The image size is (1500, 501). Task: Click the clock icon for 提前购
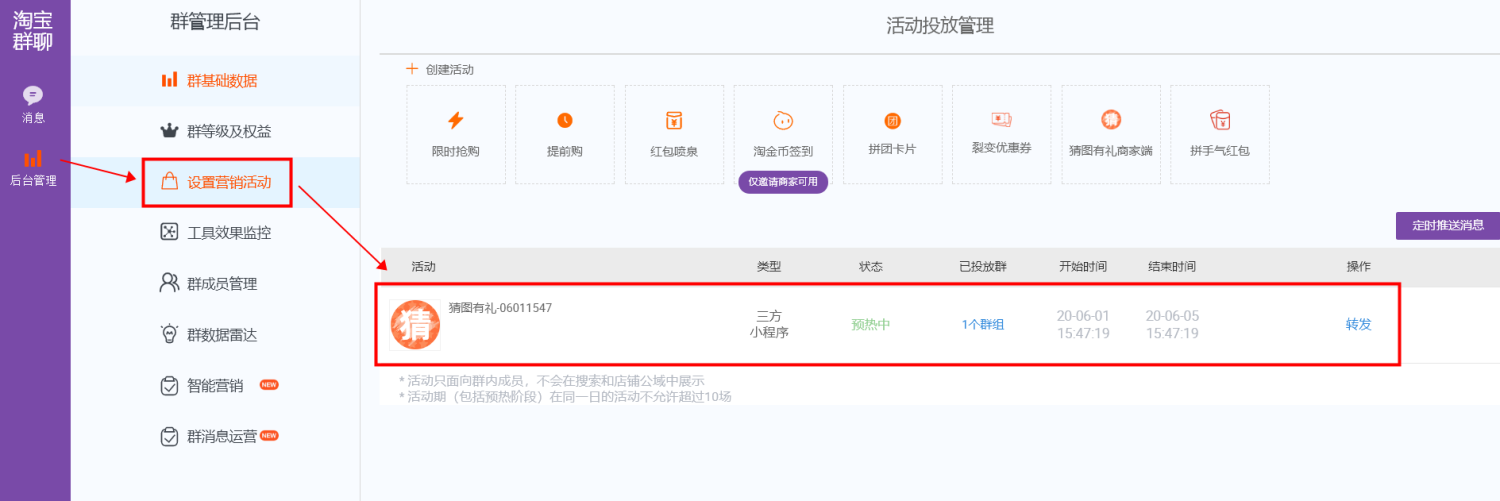[565, 120]
